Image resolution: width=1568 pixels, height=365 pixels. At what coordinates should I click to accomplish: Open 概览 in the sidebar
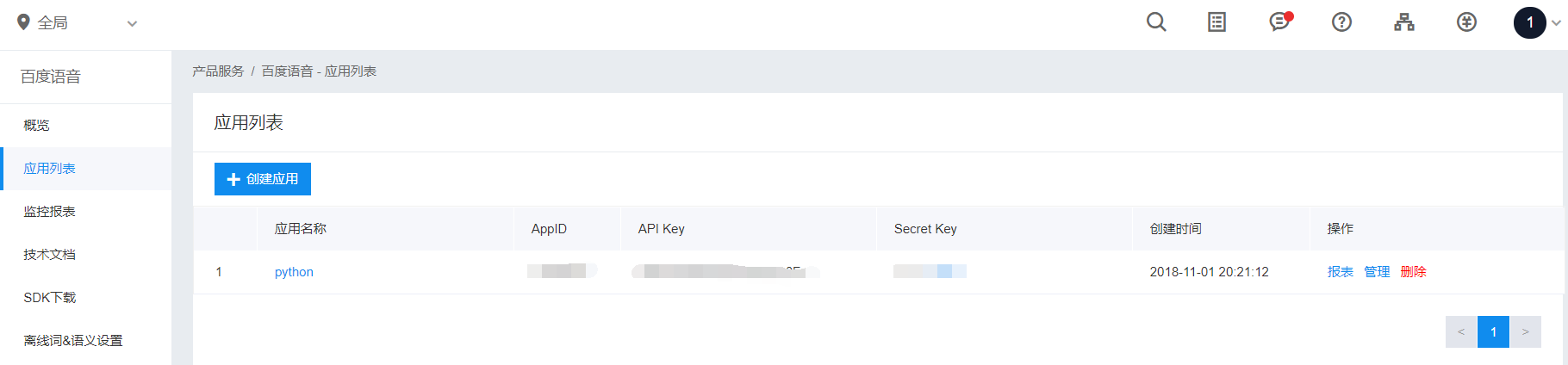(x=37, y=126)
